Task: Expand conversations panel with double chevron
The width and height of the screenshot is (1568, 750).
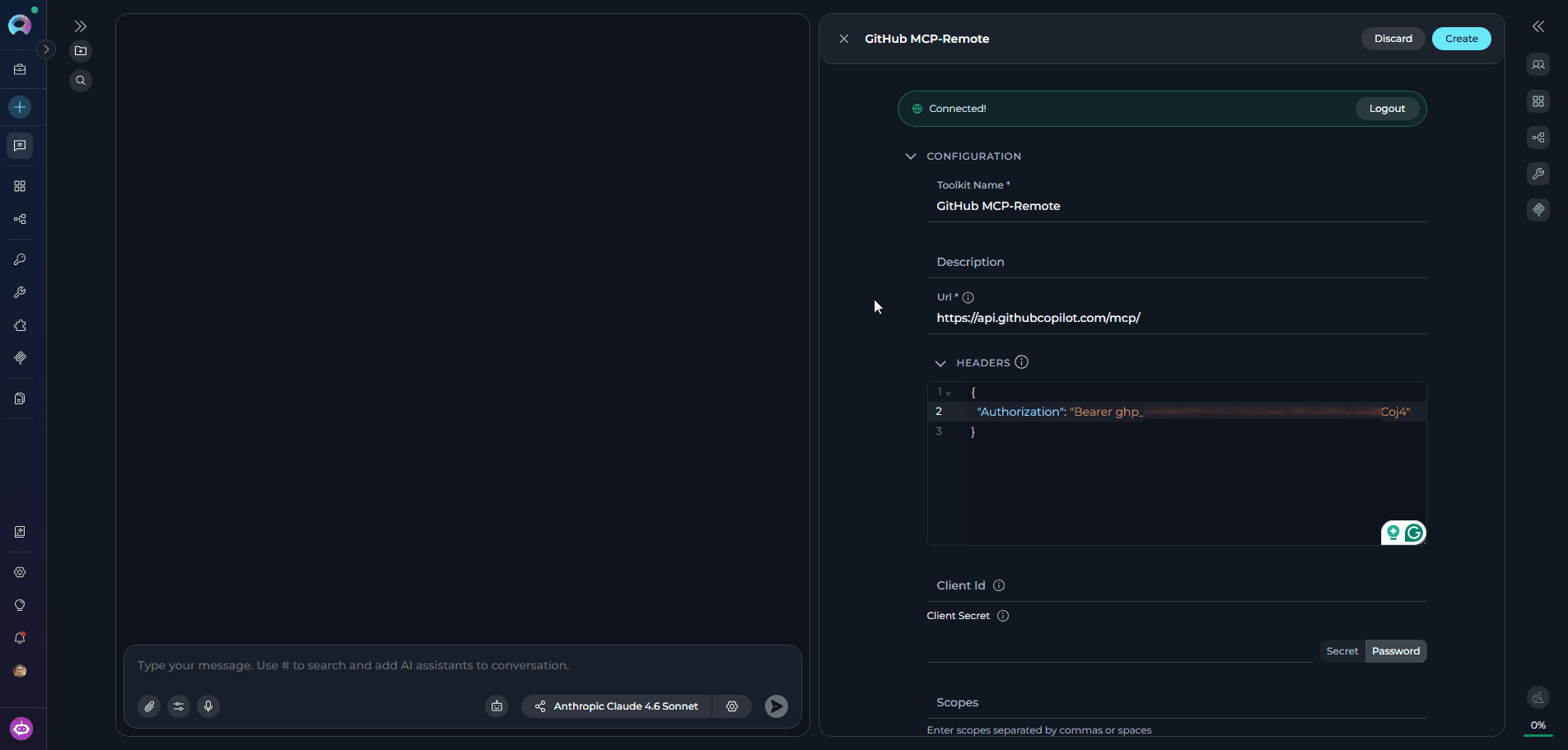Action: click(x=81, y=26)
